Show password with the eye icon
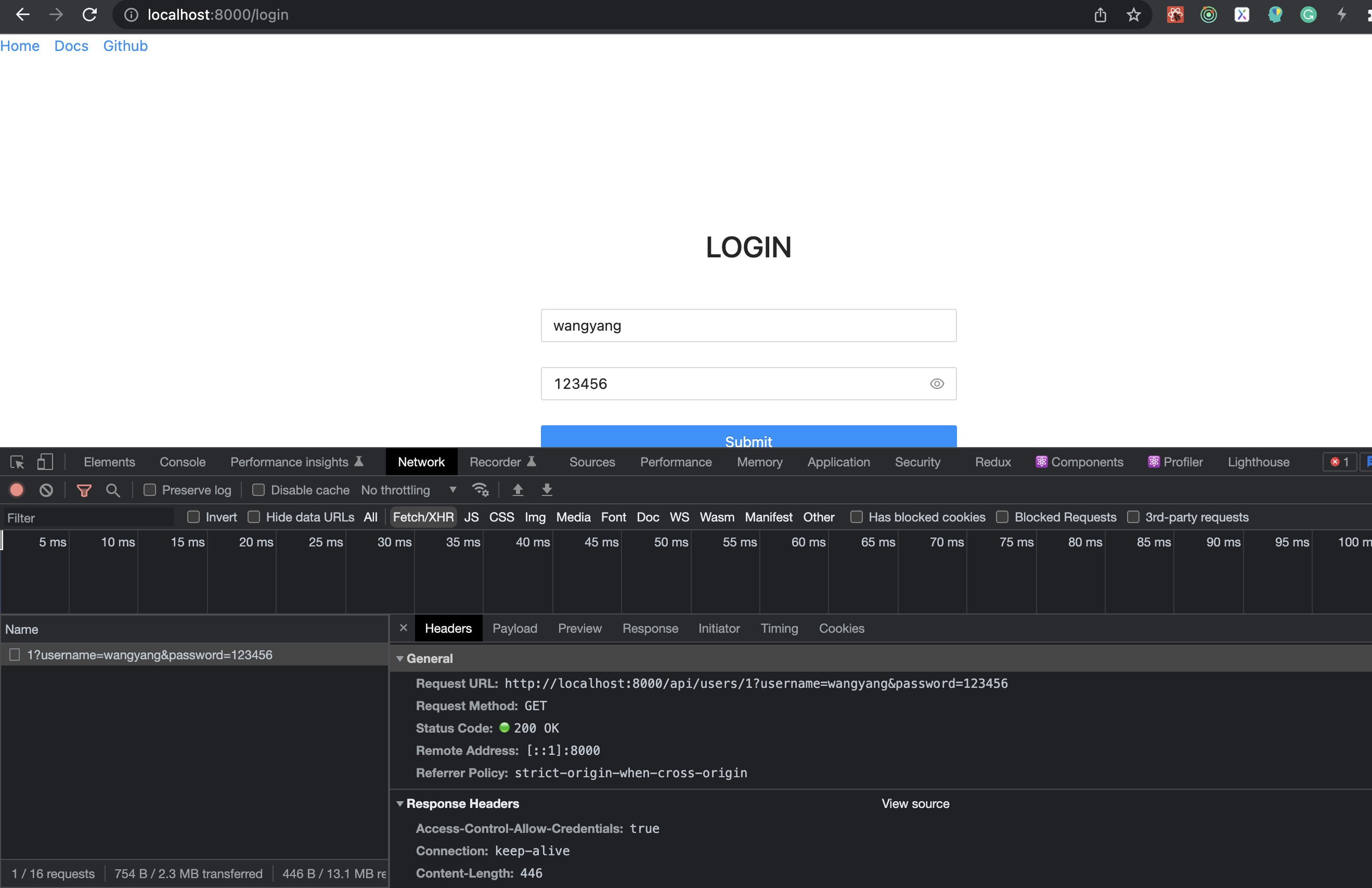 pos(937,384)
